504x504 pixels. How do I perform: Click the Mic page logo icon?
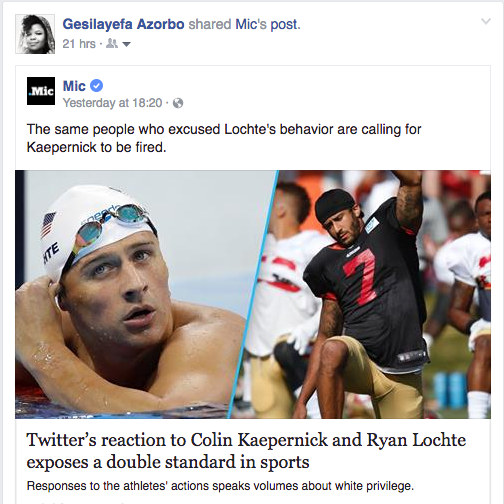[x=41, y=91]
